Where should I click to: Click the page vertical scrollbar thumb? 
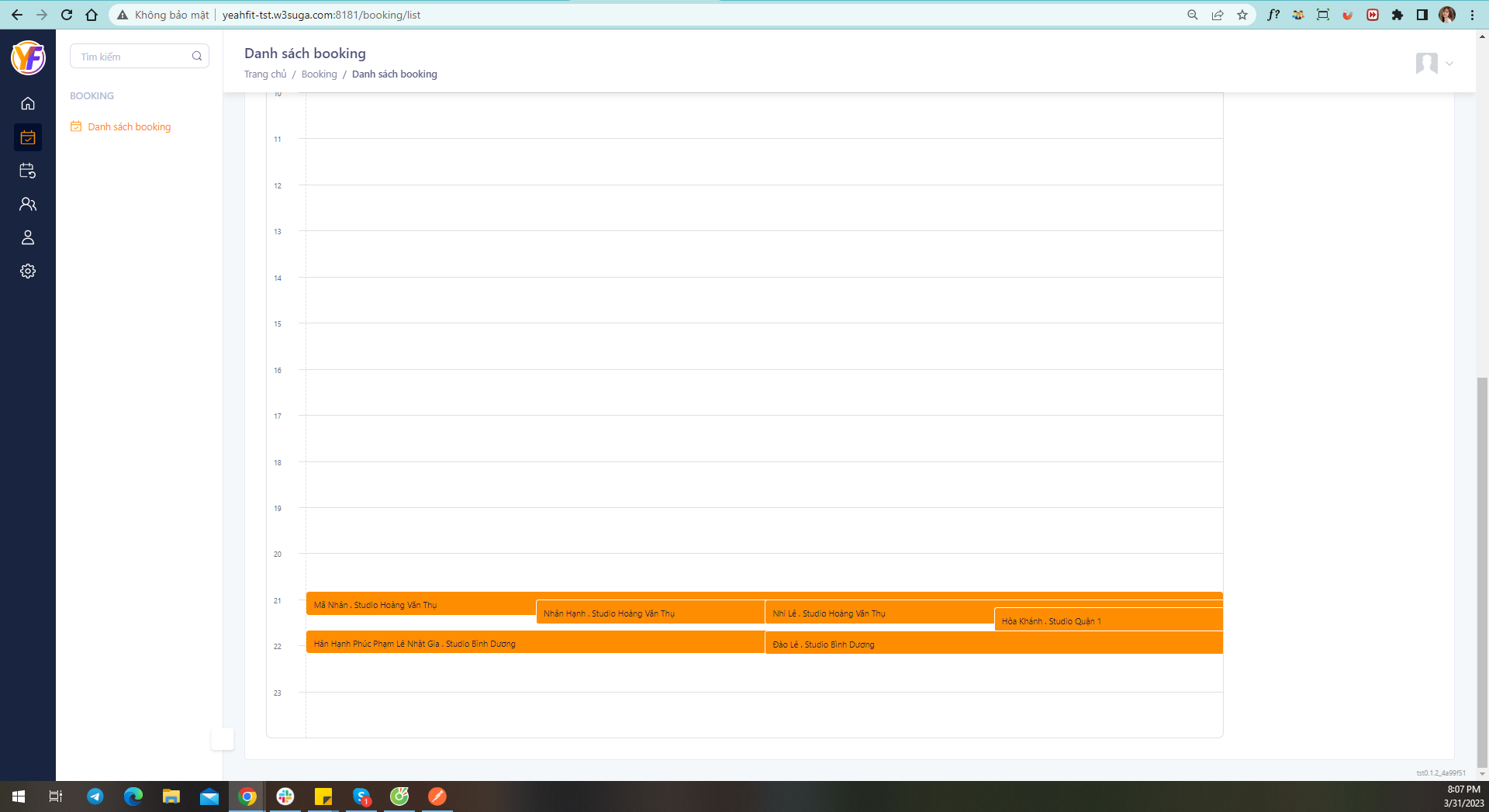(x=1482, y=572)
